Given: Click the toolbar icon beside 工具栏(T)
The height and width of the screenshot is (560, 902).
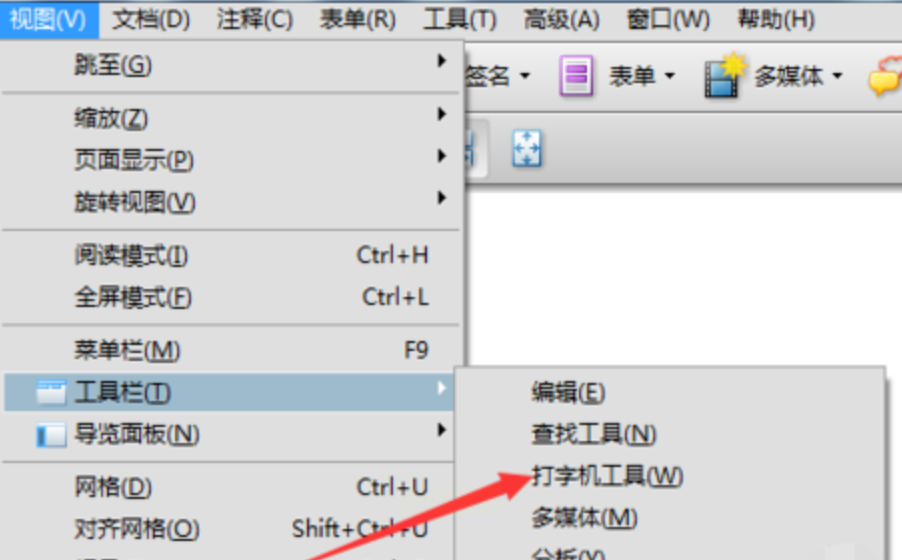Looking at the screenshot, I should [51, 393].
